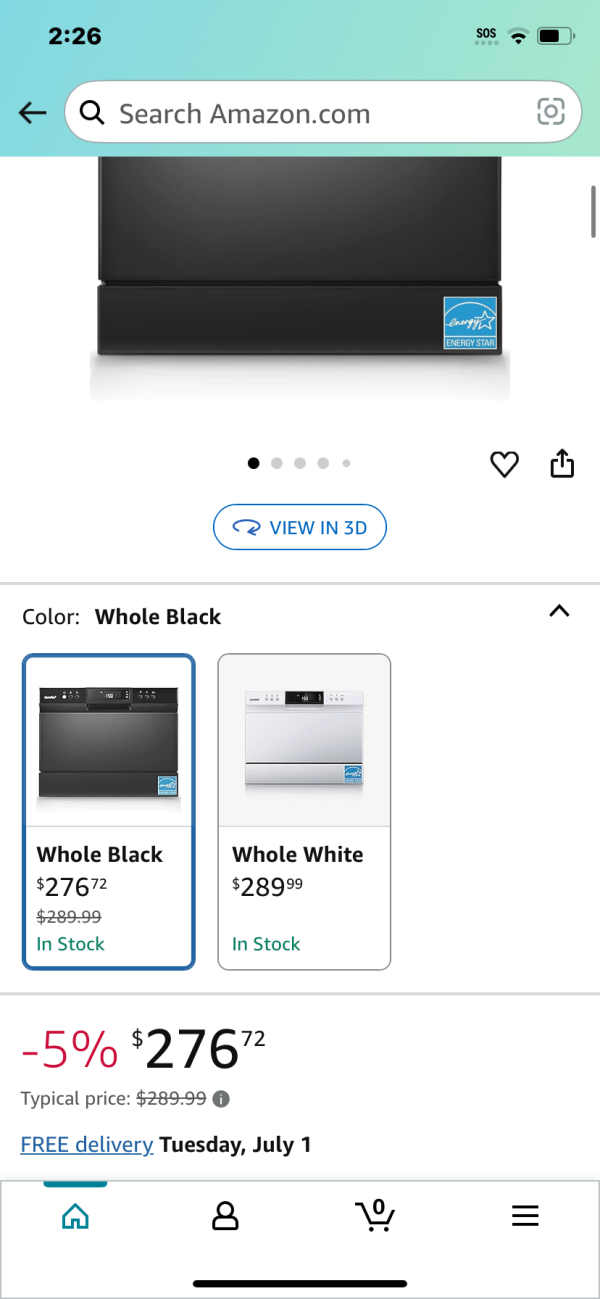The height and width of the screenshot is (1299, 600).
Task: Go to second product image dot
Action: pos(277,463)
